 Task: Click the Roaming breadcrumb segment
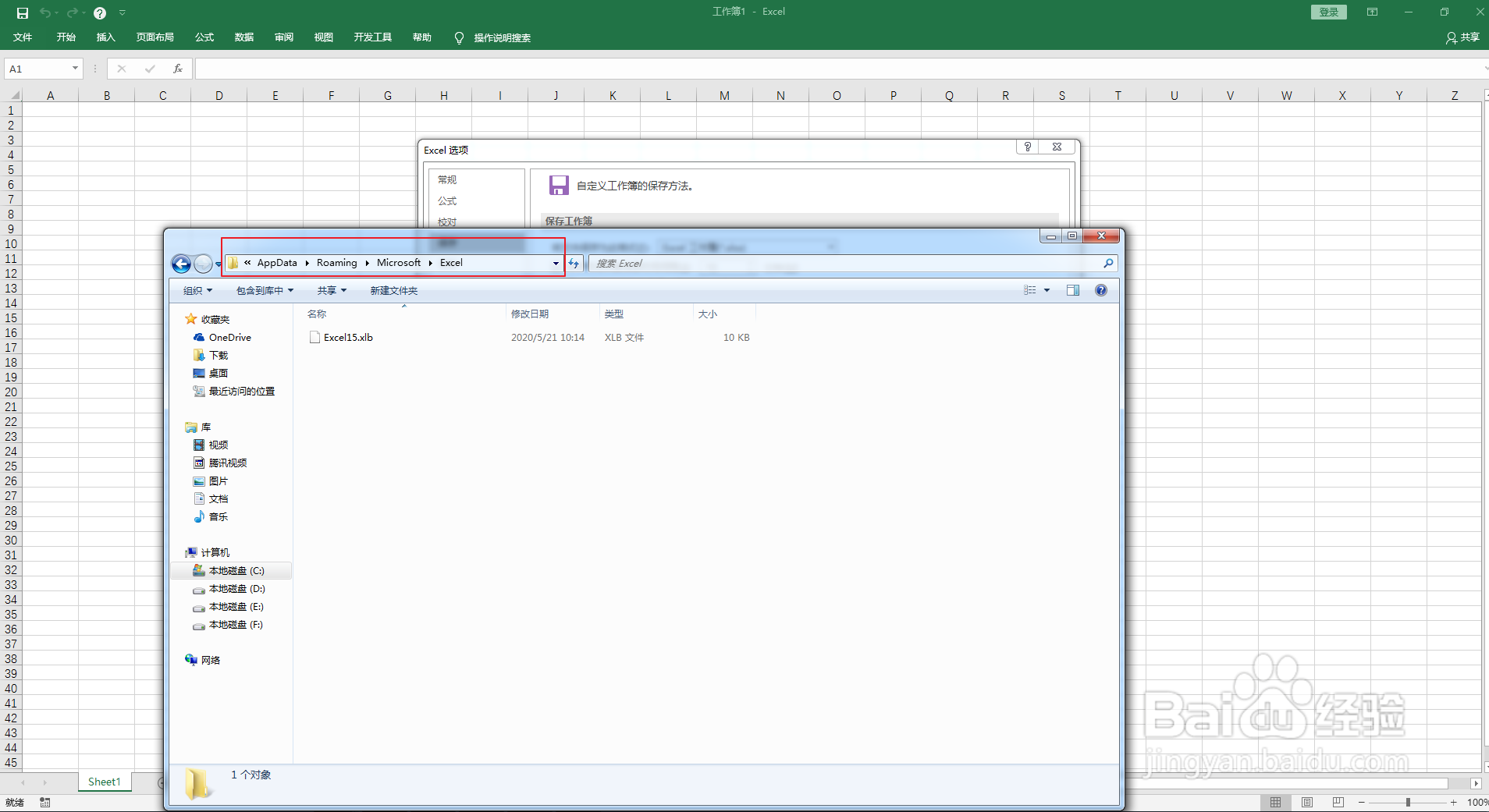pos(337,263)
